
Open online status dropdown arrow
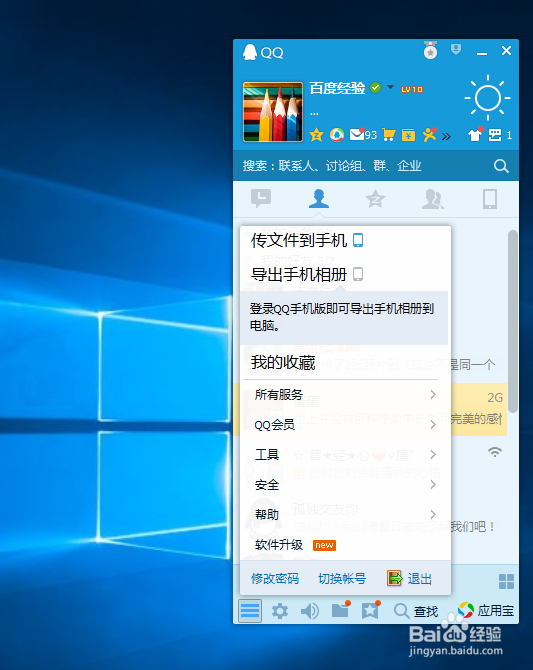pos(390,87)
